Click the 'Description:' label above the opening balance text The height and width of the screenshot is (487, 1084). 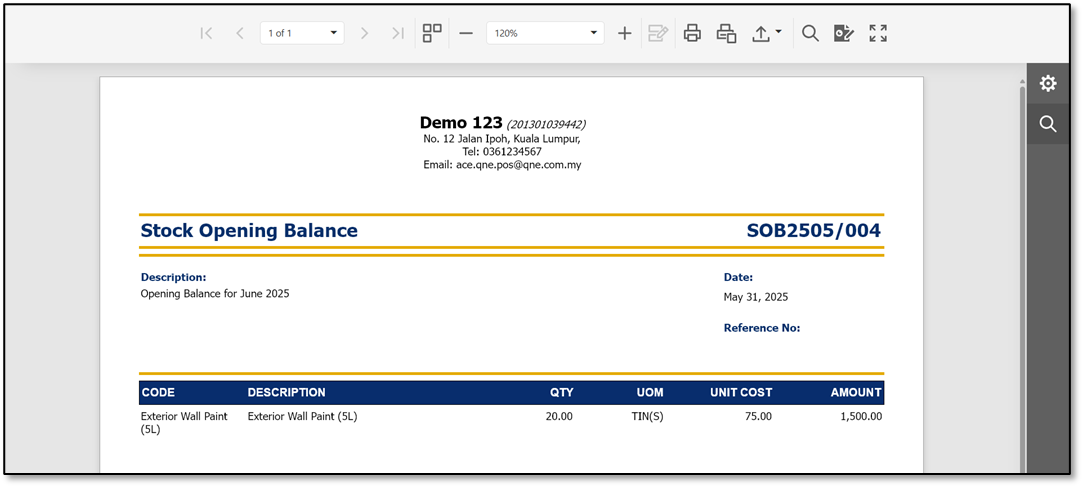[174, 277]
